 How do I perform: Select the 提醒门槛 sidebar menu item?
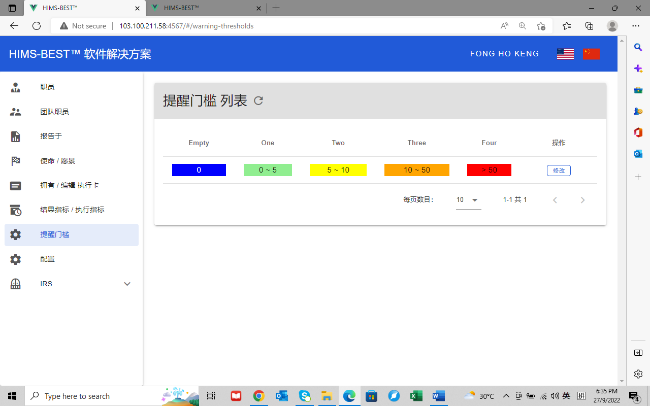tap(70, 235)
